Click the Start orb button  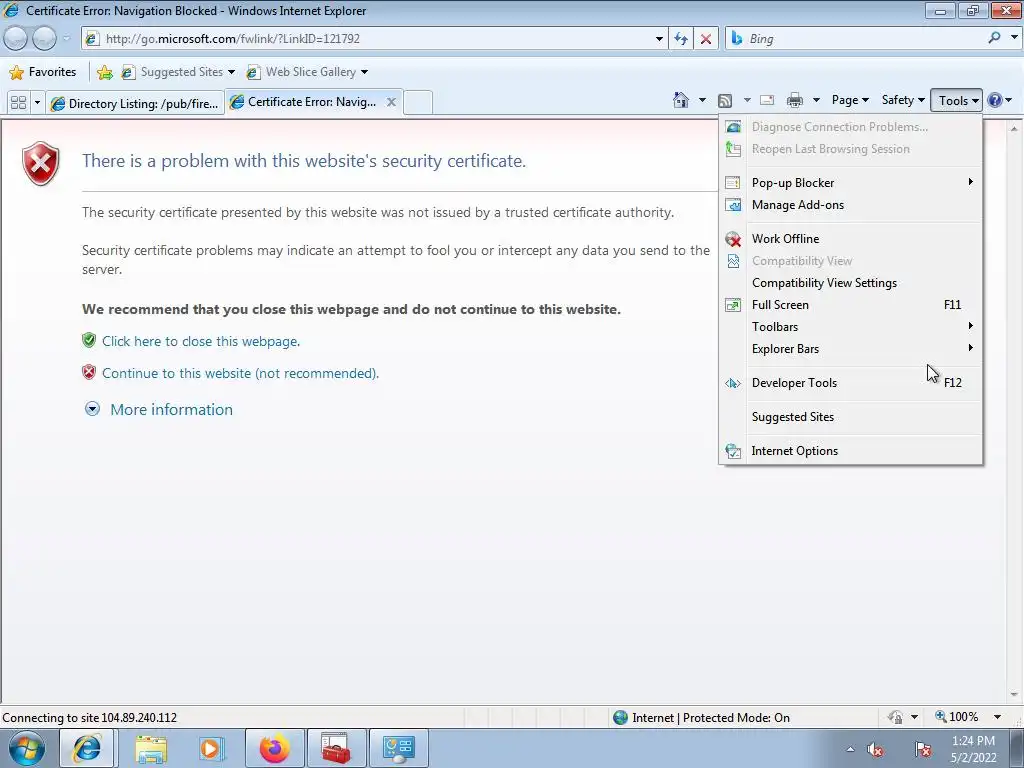point(27,748)
